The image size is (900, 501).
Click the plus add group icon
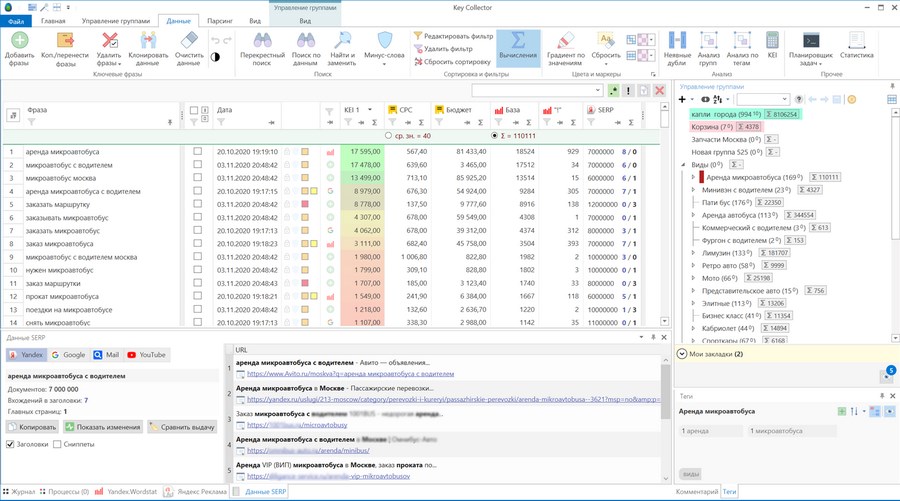point(682,99)
